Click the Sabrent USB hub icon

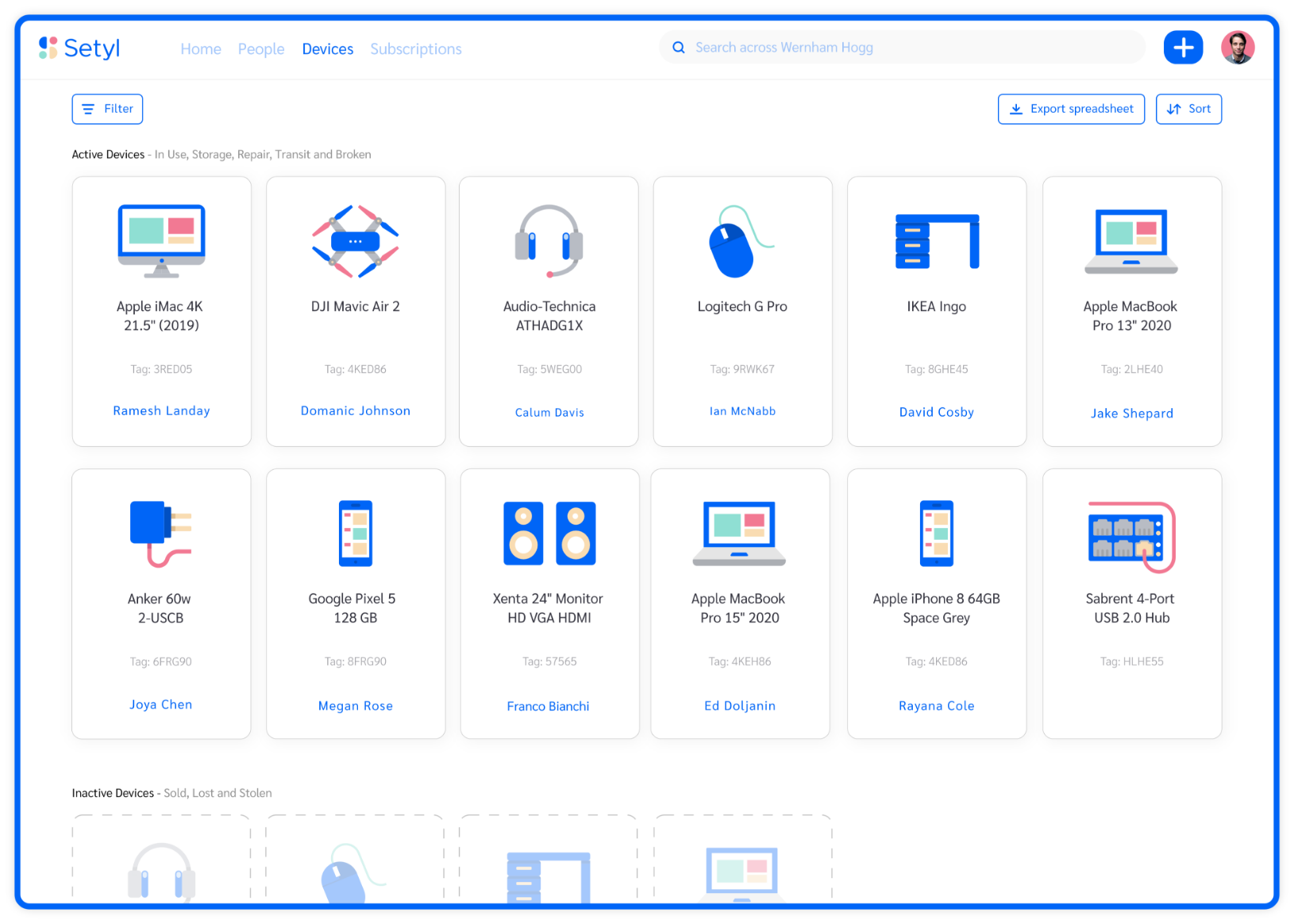click(1131, 537)
